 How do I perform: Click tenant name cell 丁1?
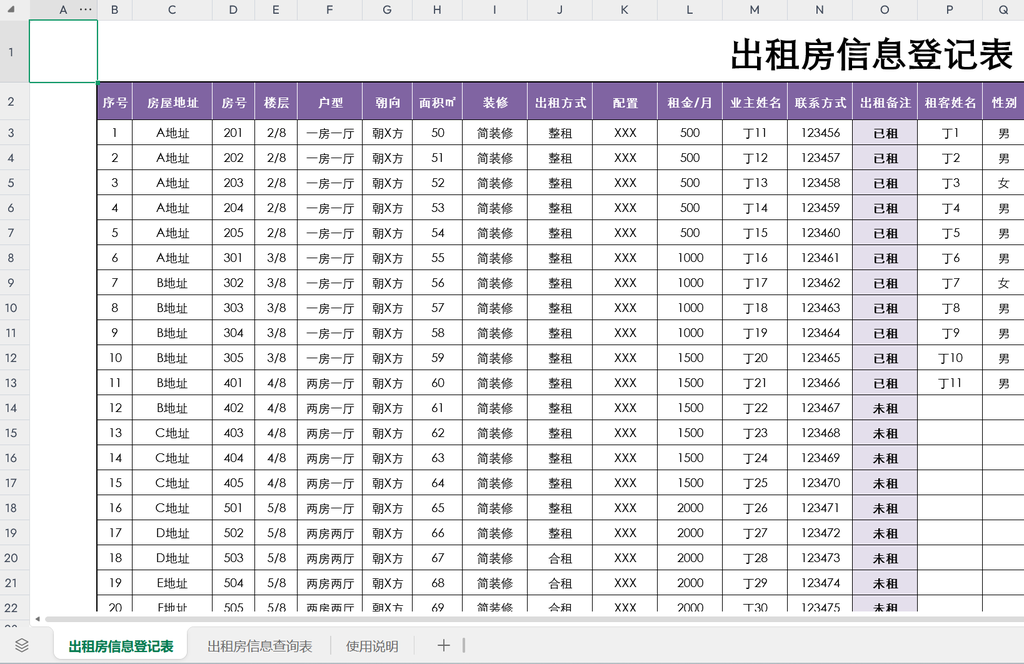click(950, 133)
